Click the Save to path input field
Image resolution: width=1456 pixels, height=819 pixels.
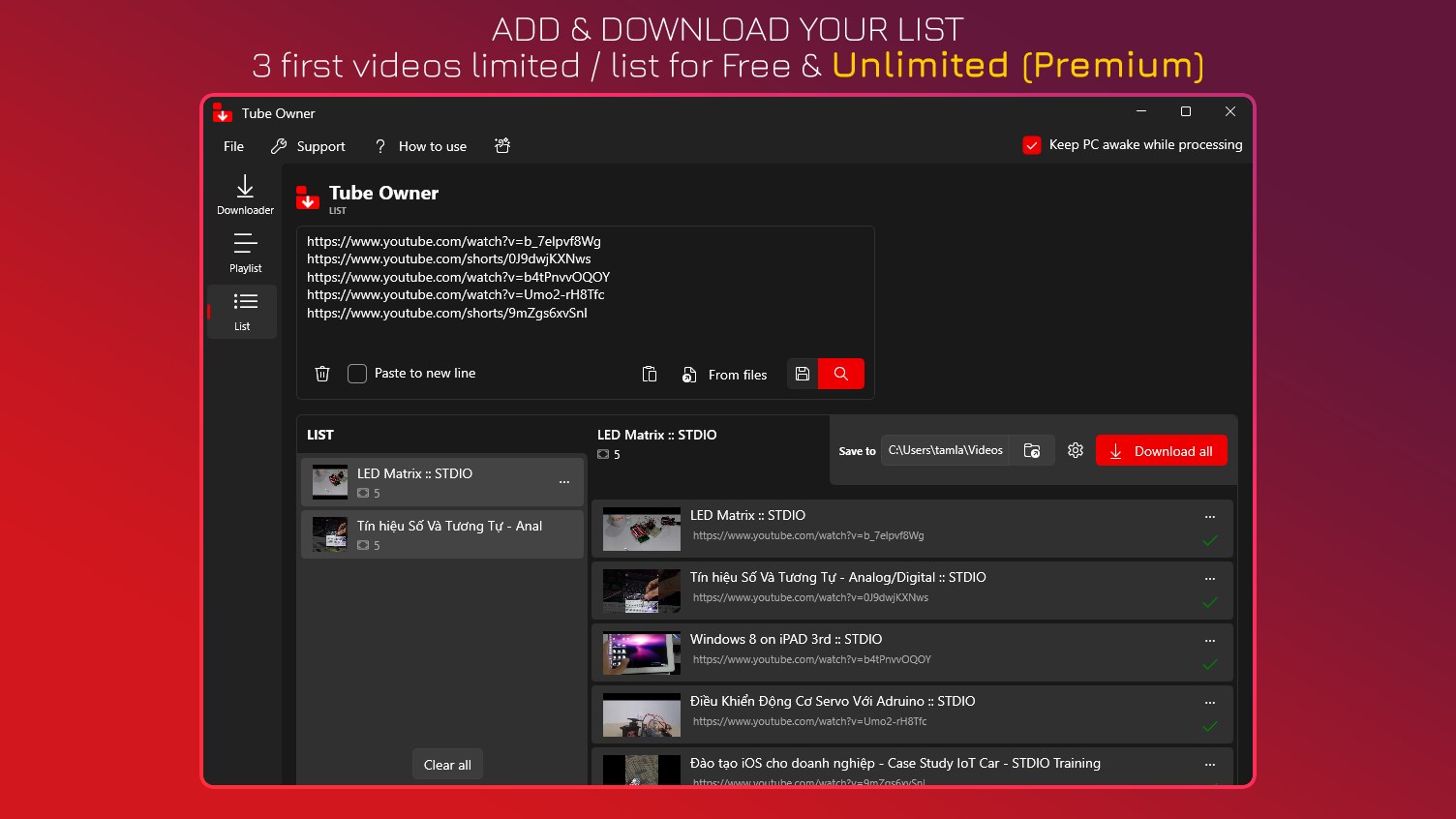pyautogui.click(x=944, y=450)
